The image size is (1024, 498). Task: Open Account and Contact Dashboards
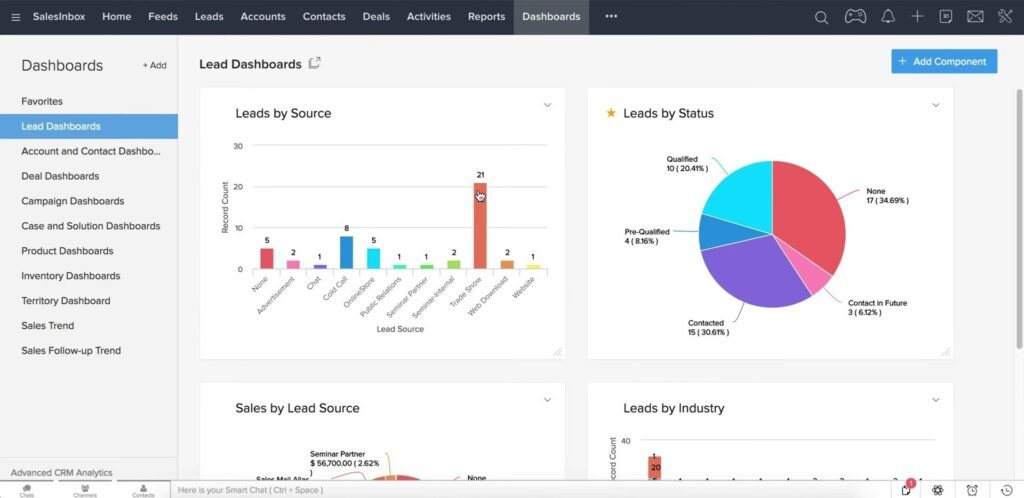coord(89,151)
